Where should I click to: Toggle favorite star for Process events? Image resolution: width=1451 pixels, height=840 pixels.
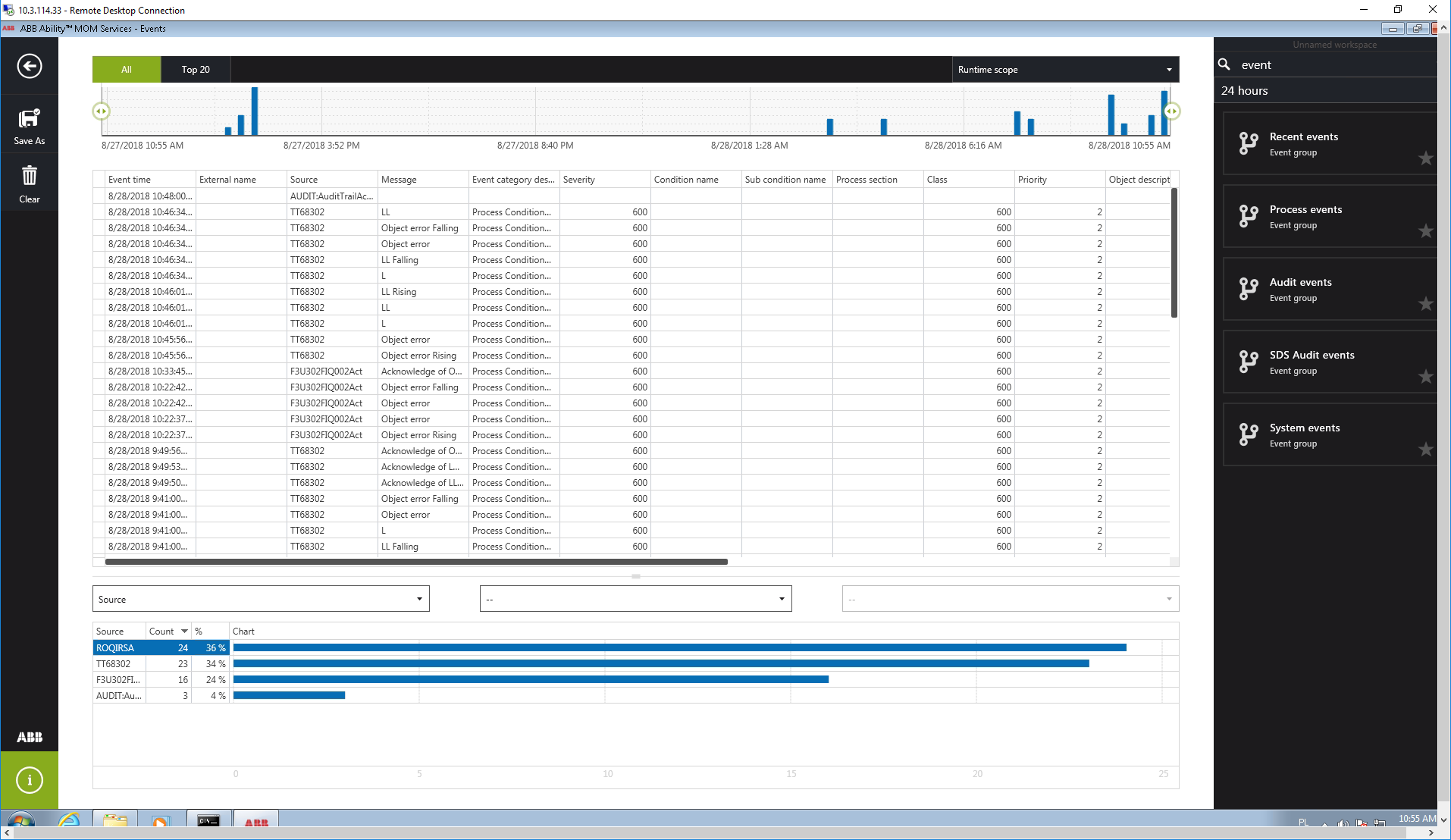1425,231
